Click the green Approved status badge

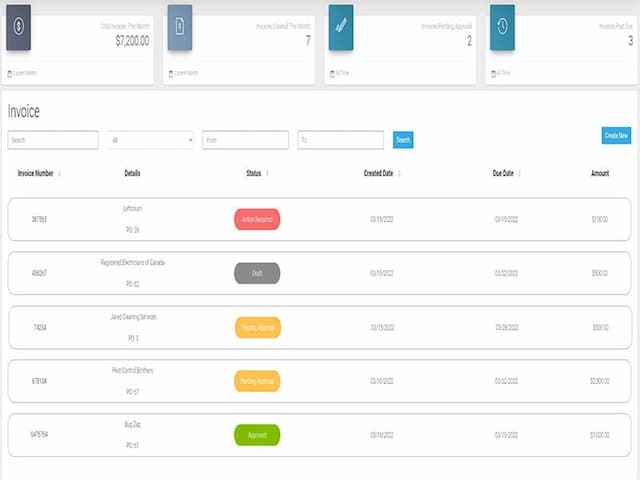pyautogui.click(x=257, y=434)
